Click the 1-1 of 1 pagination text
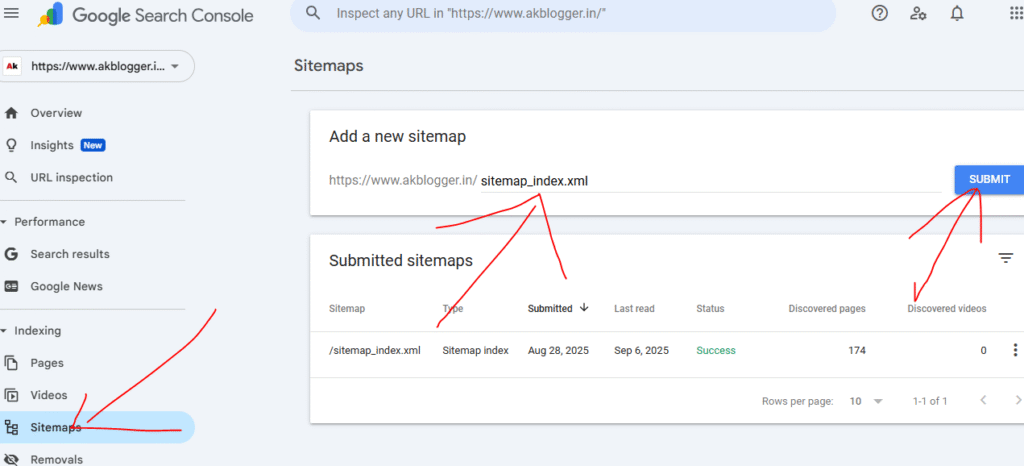Screen dimensions: 1024x466 click(x=930, y=401)
